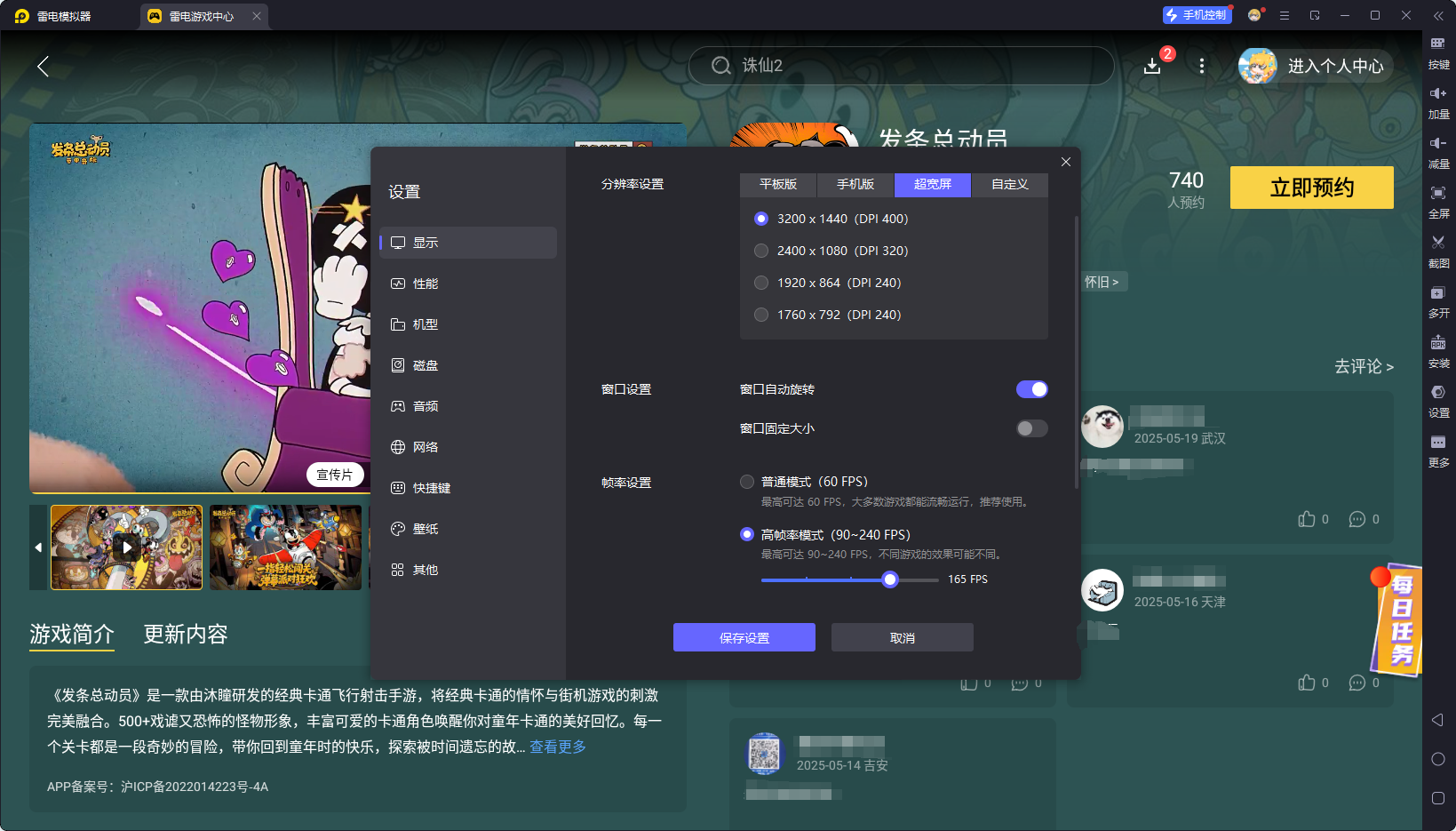Click the 加量 volume up icon

click(x=1440, y=102)
